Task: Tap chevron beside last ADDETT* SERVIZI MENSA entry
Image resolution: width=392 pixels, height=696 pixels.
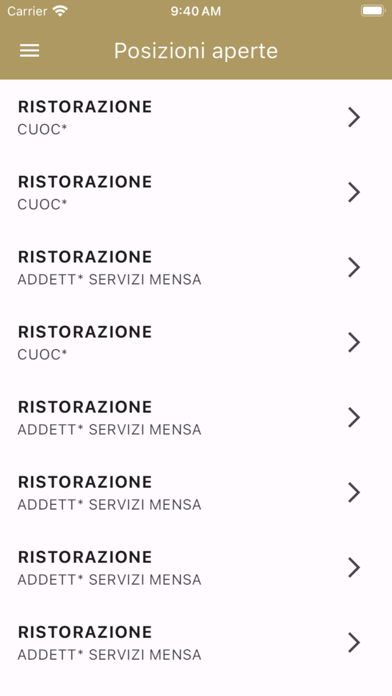Action: (x=354, y=642)
